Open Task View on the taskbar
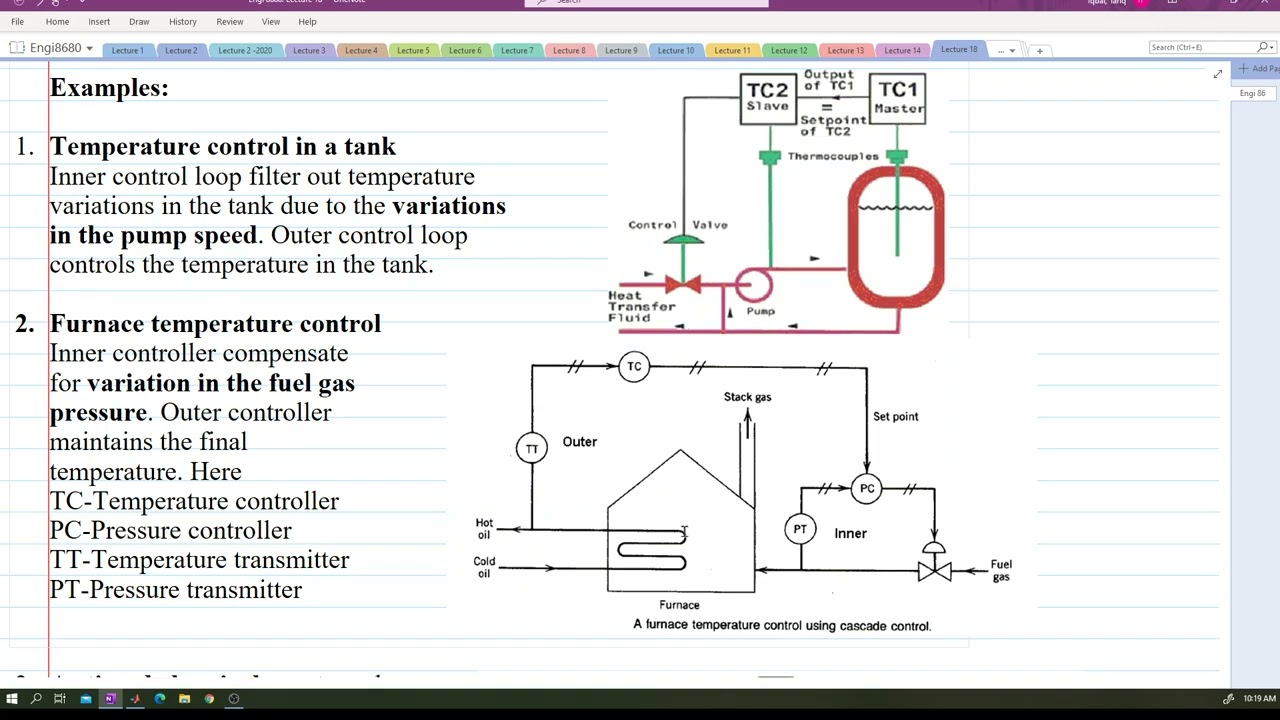 coord(60,699)
